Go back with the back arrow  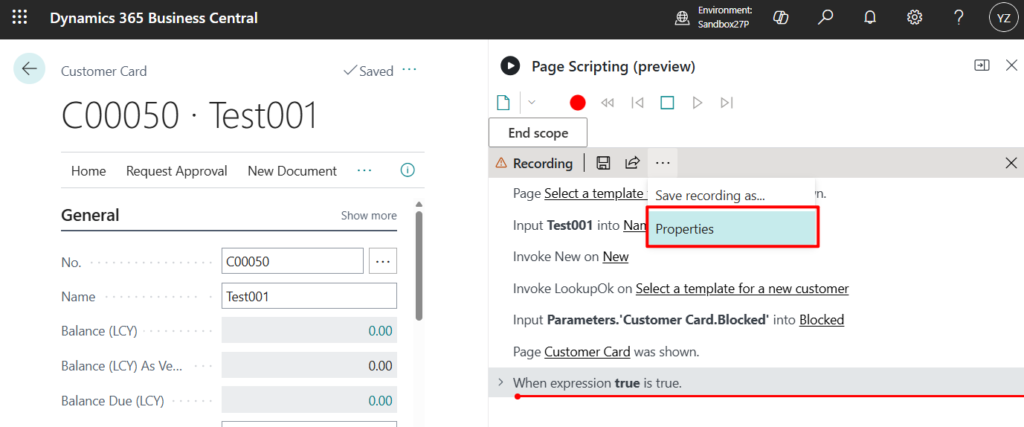tap(29, 69)
